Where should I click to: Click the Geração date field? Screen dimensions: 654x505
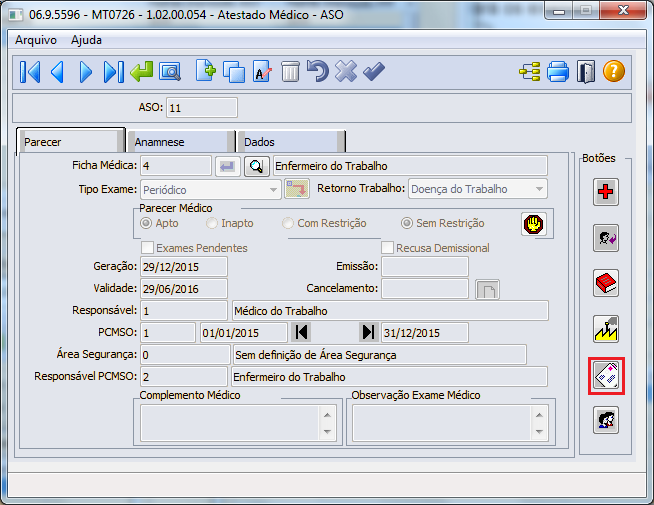click(x=184, y=267)
